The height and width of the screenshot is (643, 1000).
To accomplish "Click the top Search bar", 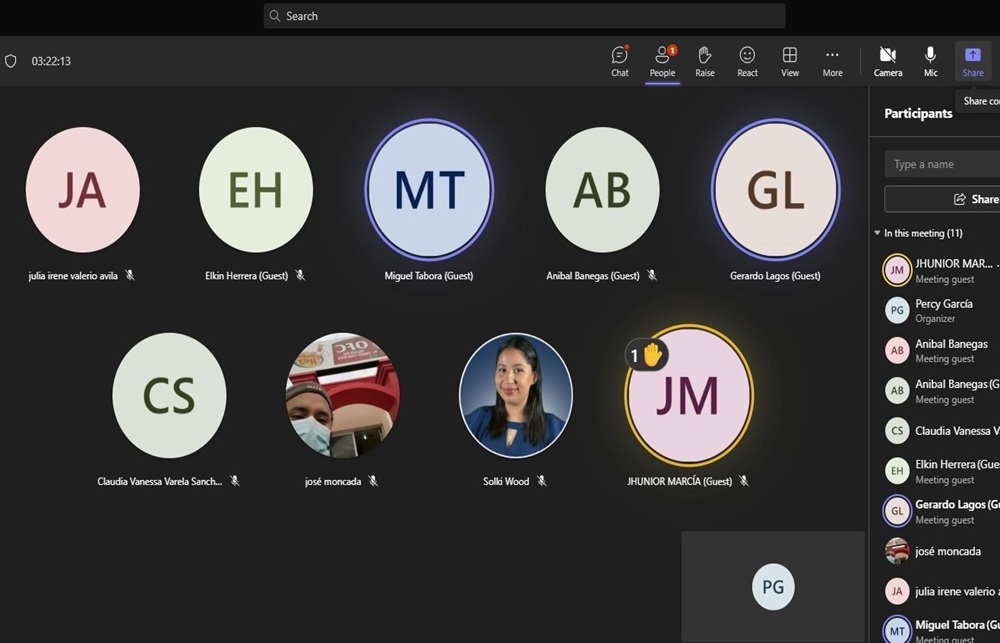I will (524, 16).
